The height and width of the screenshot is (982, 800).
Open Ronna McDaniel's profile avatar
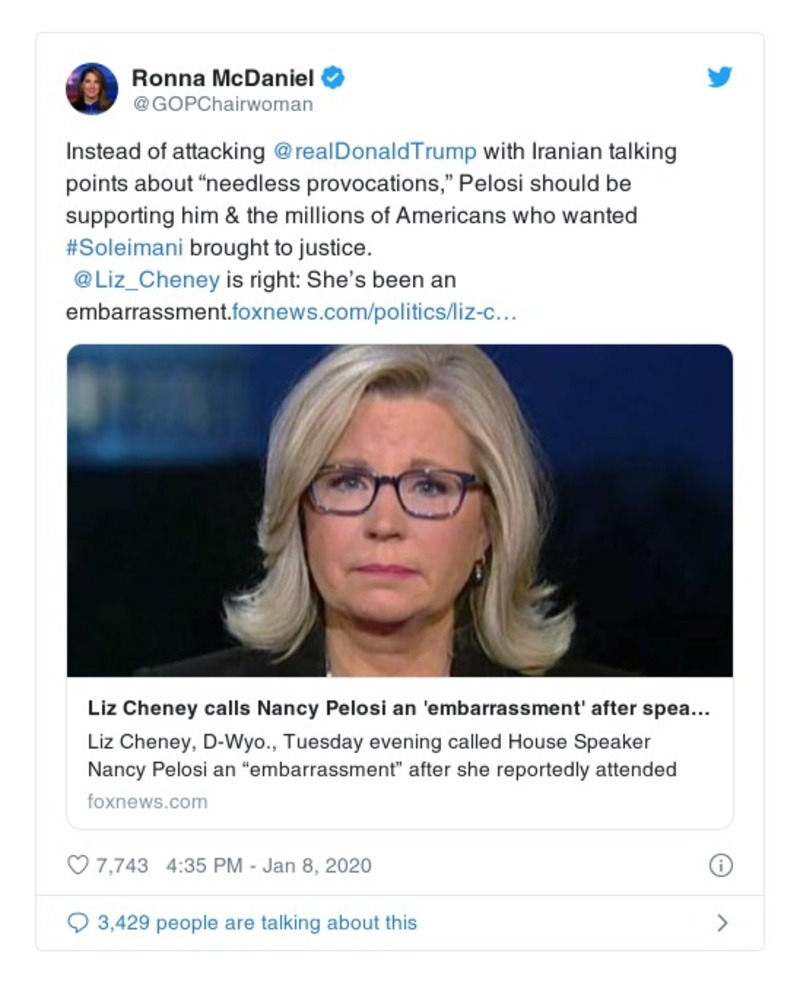point(92,89)
